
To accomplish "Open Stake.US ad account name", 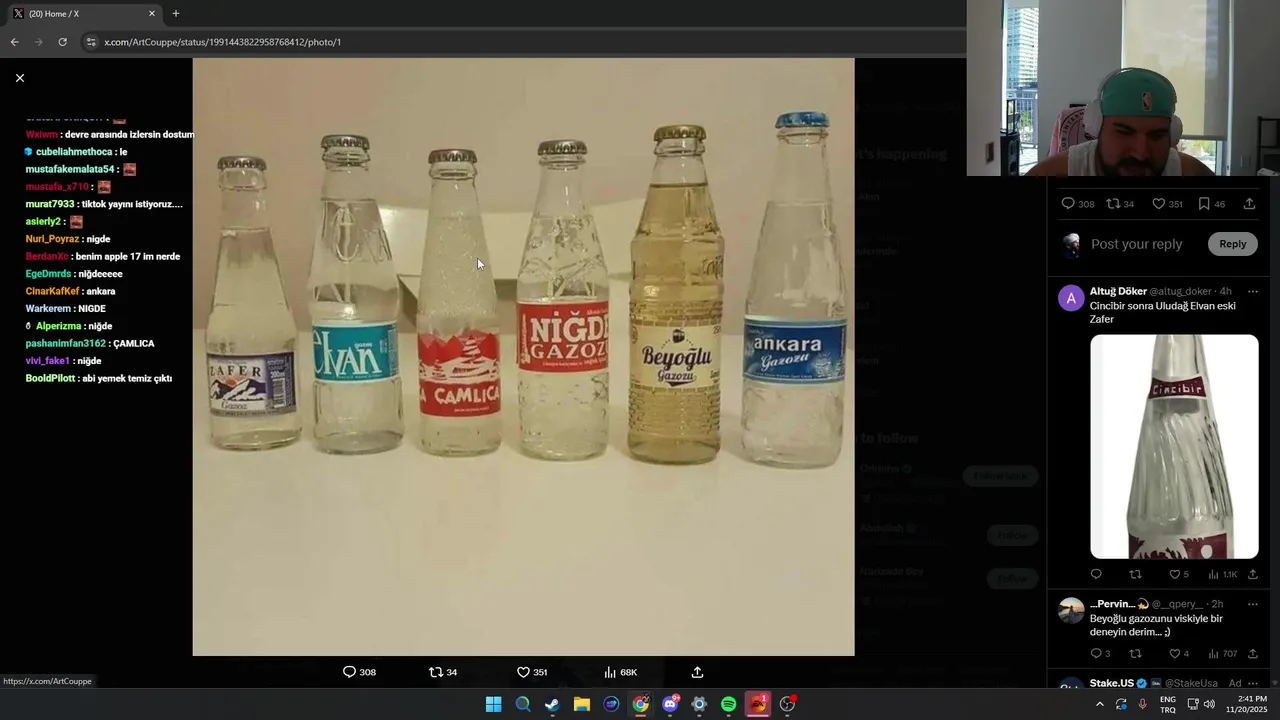I will point(1112,683).
